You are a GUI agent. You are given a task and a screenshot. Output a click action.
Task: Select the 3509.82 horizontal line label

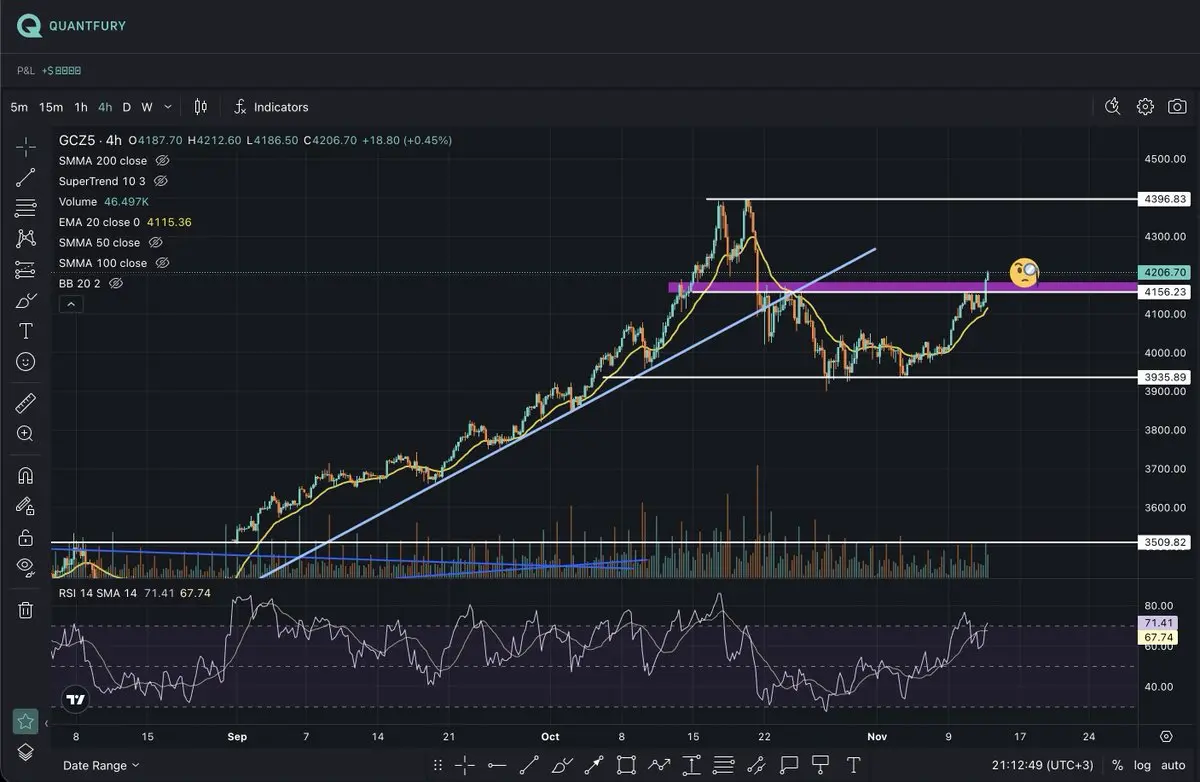[x=1164, y=543]
